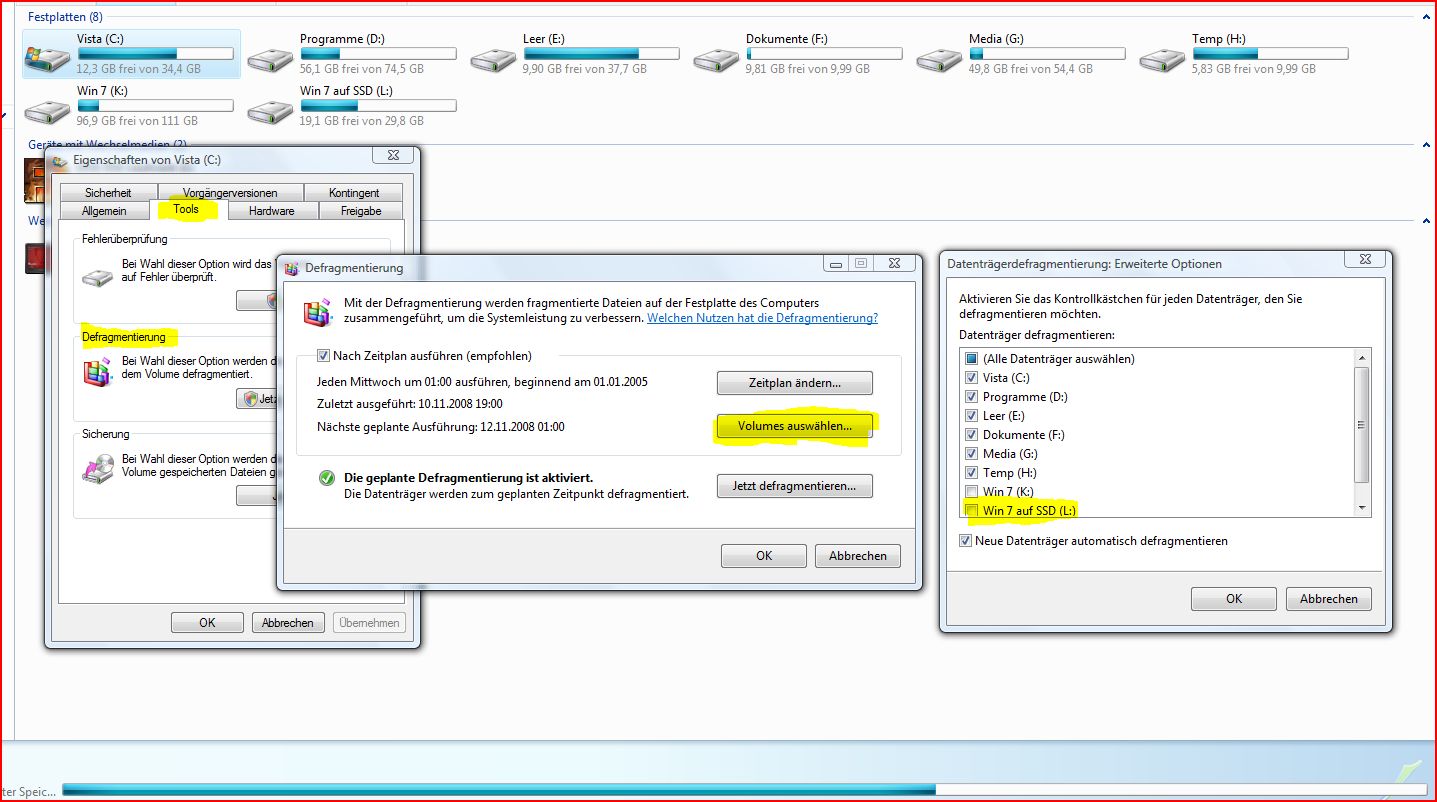Open the Freigabe tab
1437x802 pixels.
point(361,211)
